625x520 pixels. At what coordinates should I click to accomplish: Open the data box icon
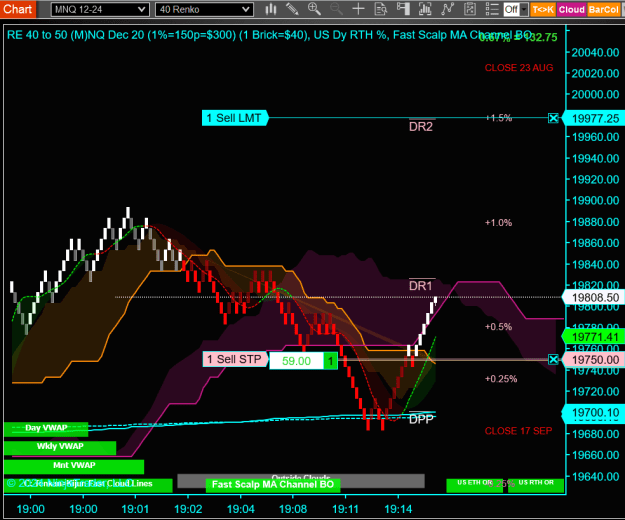tap(381, 9)
